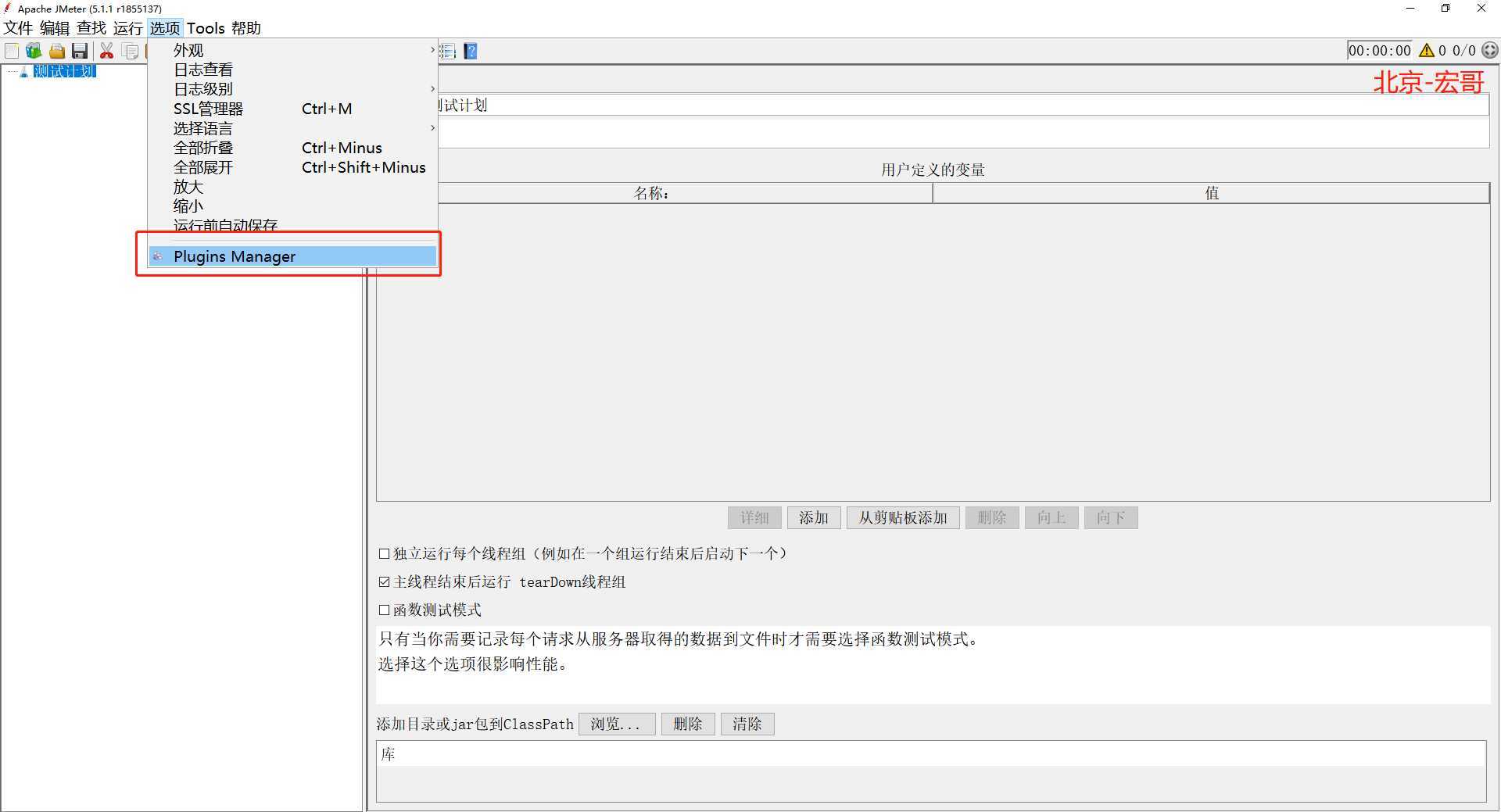1501x812 pixels.
Task: Click the 00:00:00 elapsed time display
Action: click(1380, 51)
